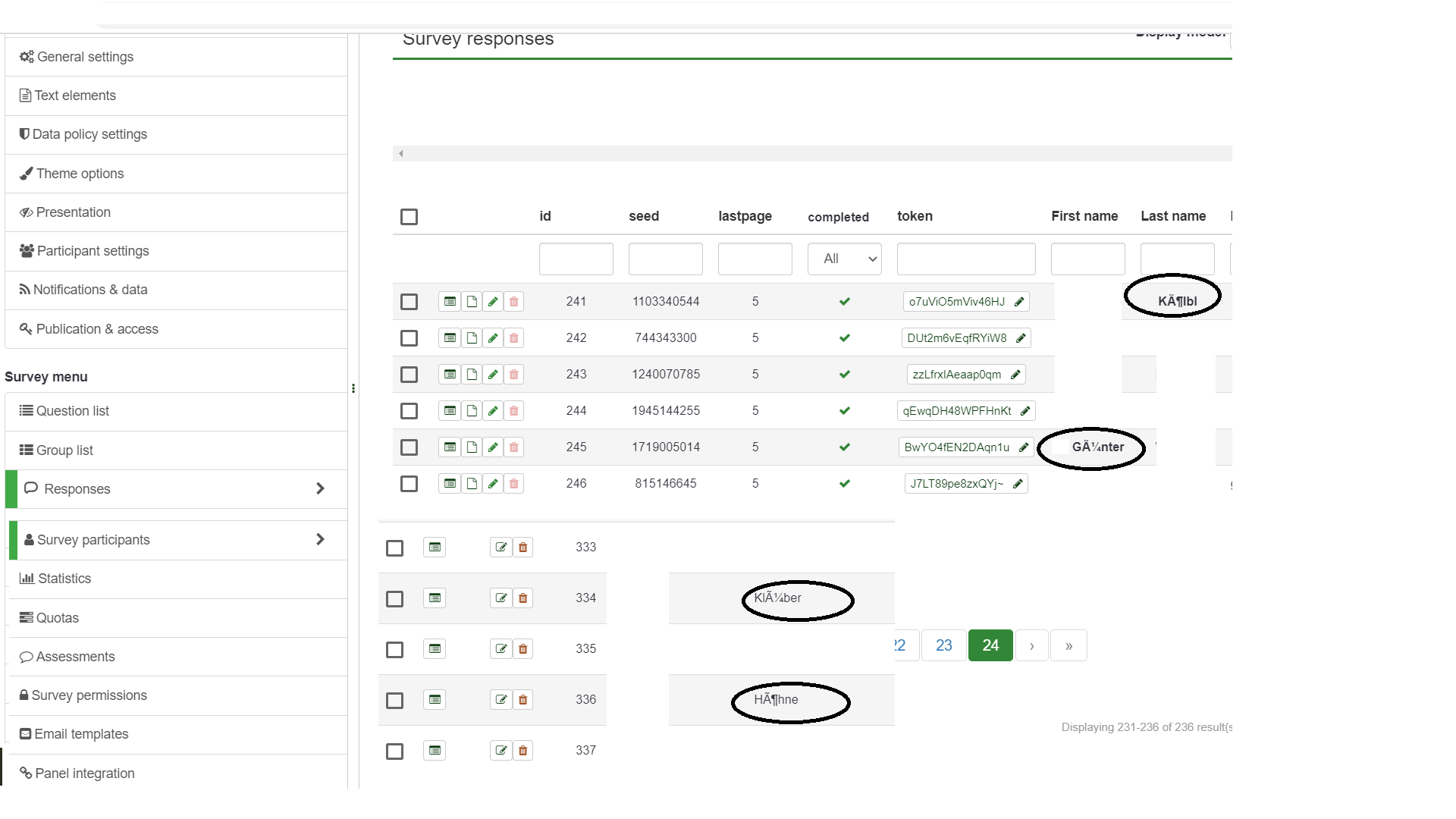Screen dimensions: 1456x819
Task: Open General settings from the sidebar
Action: 83,56
